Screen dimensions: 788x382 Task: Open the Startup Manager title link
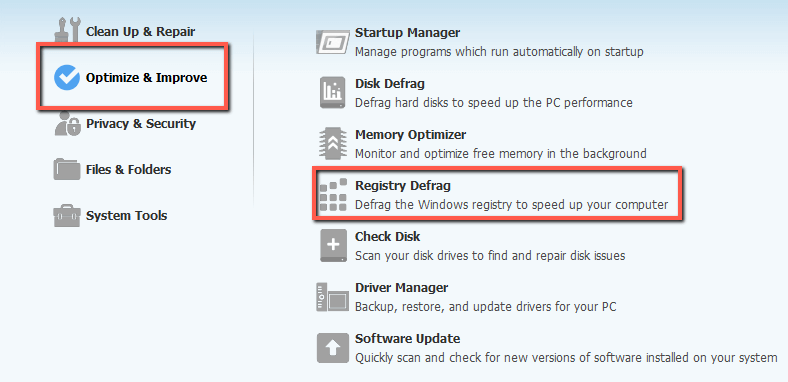[x=408, y=33]
